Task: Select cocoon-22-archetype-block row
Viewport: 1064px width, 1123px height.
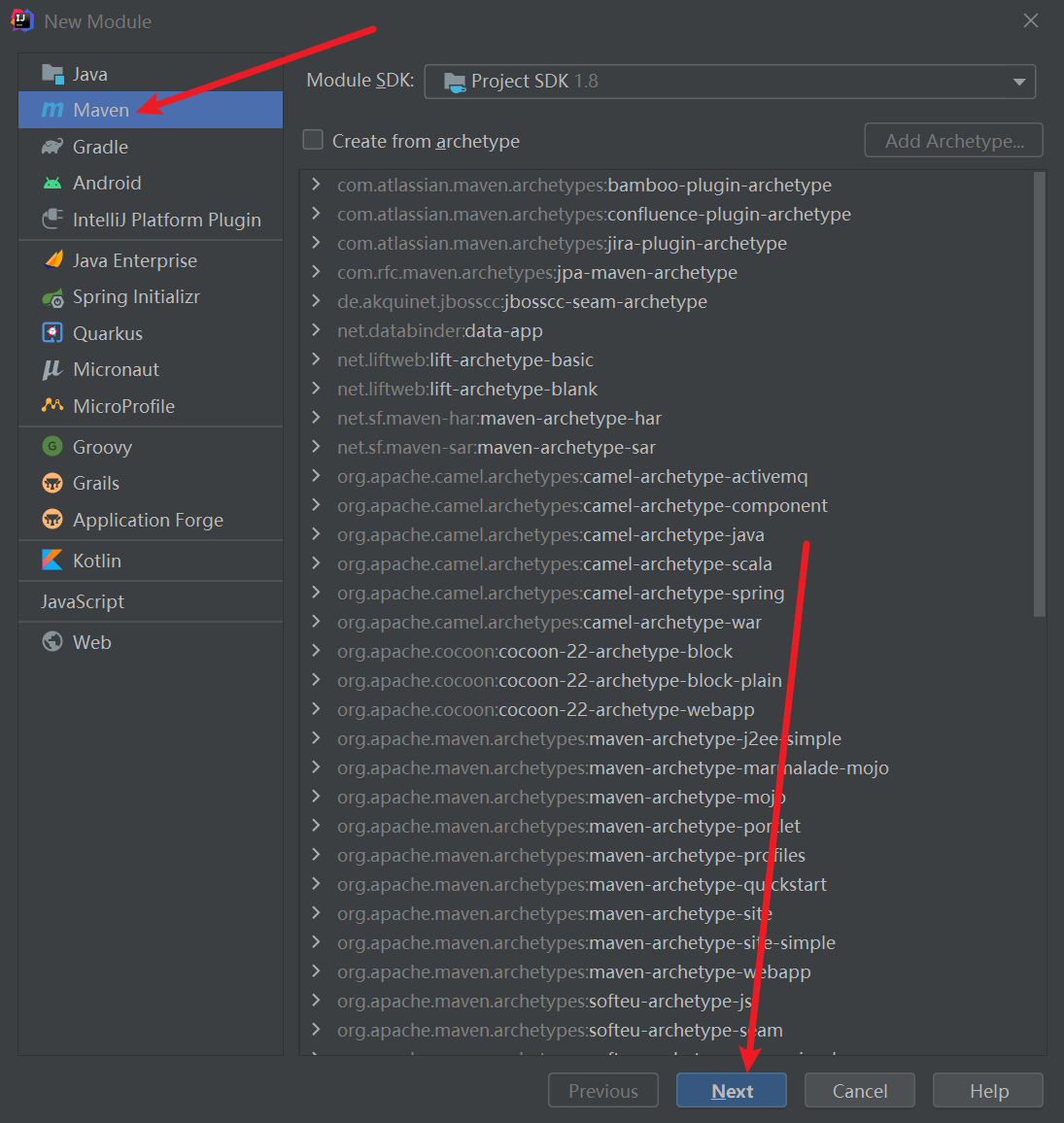Action: pyautogui.click(x=667, y=651)
